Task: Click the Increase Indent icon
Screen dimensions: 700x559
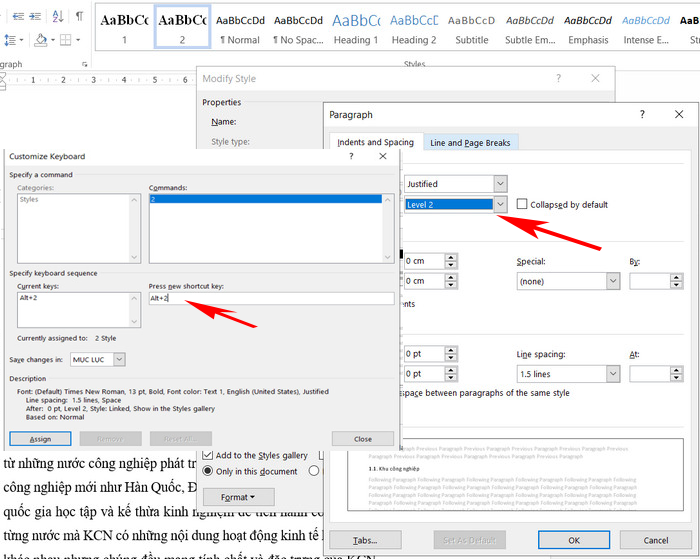Action: 34,16
